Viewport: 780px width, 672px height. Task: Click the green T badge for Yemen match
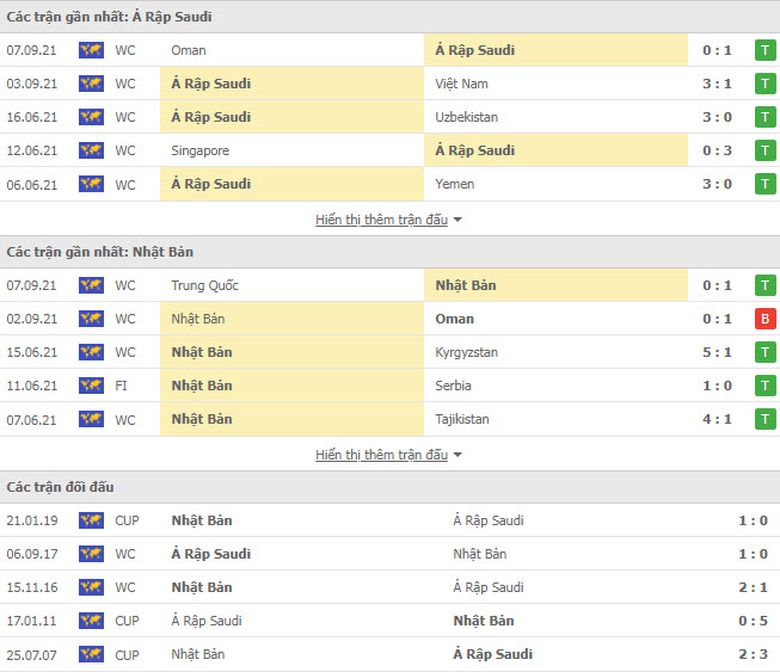click(x=765, y=184)
